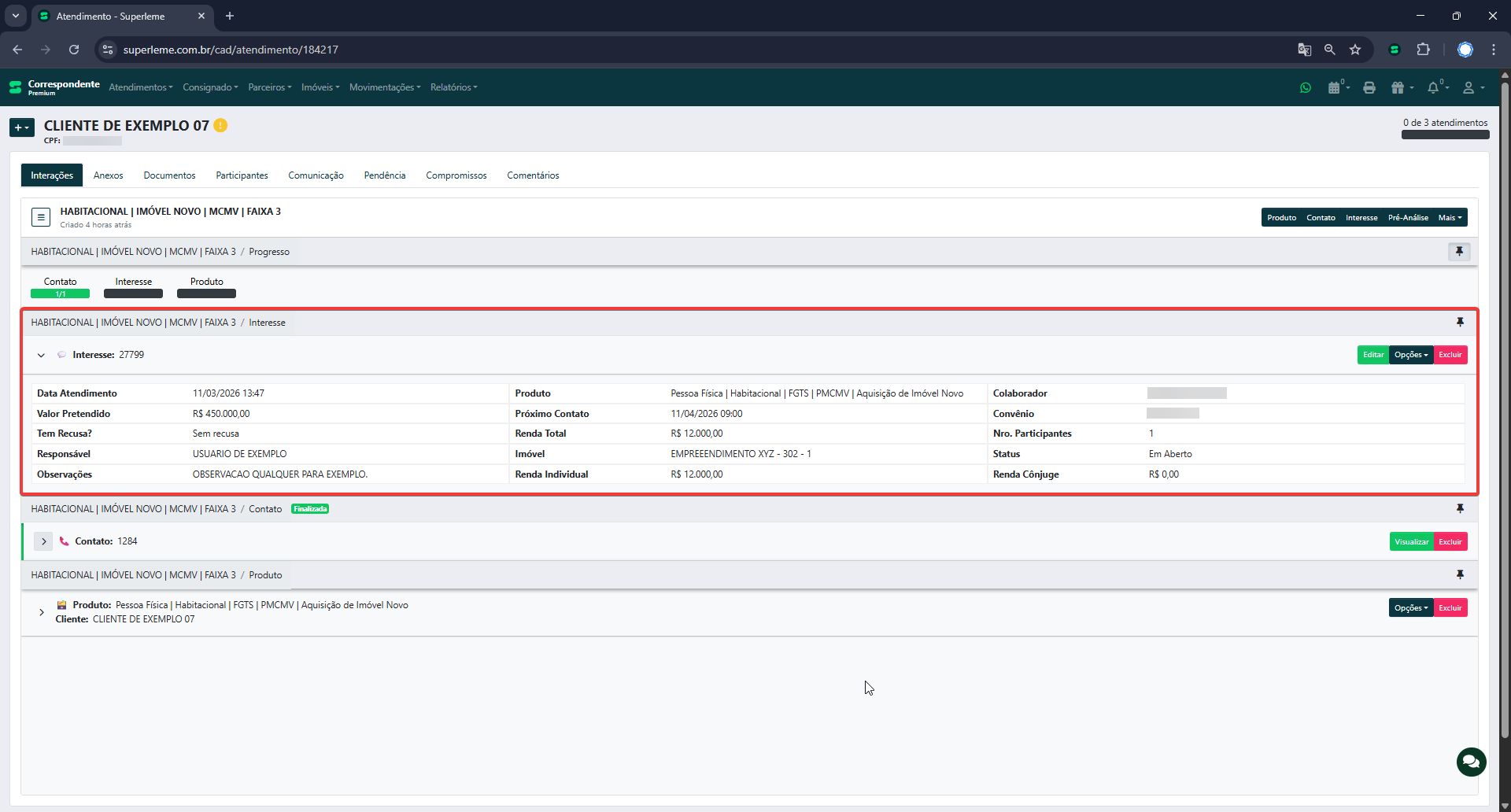
Task: Click the hamburger list icon beside HABITACIONAL title
Action: coord(41,217)
